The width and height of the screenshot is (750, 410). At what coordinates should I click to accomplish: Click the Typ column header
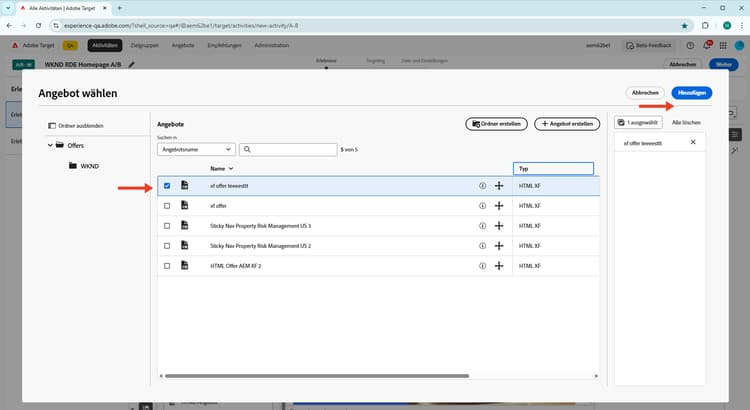pyautogui.click(x=553, y=168)
